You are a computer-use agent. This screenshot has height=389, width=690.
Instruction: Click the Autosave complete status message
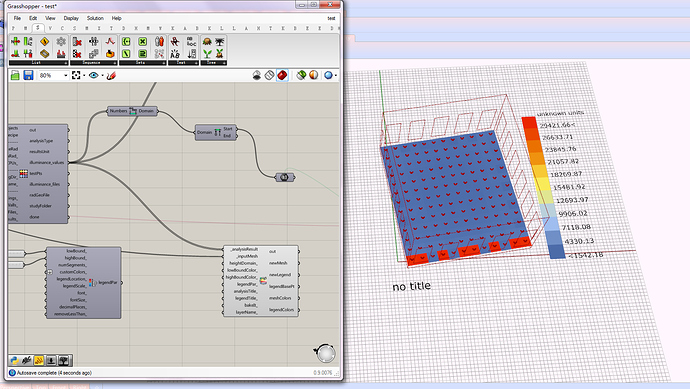(x=54, y=373)
